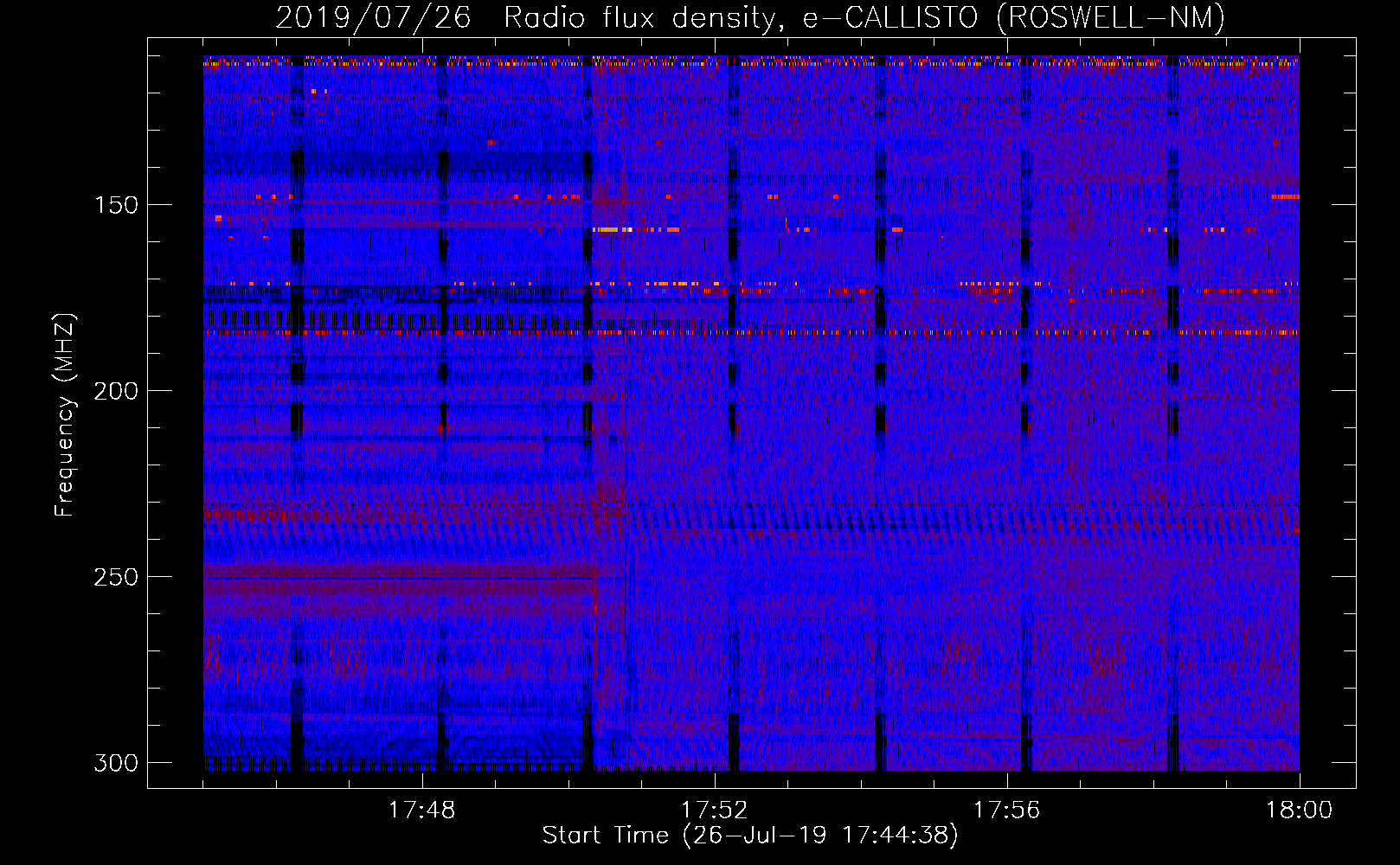Click the 150 frequency tick label
The height and width of the screenshot is (865, 1400).
116,205
